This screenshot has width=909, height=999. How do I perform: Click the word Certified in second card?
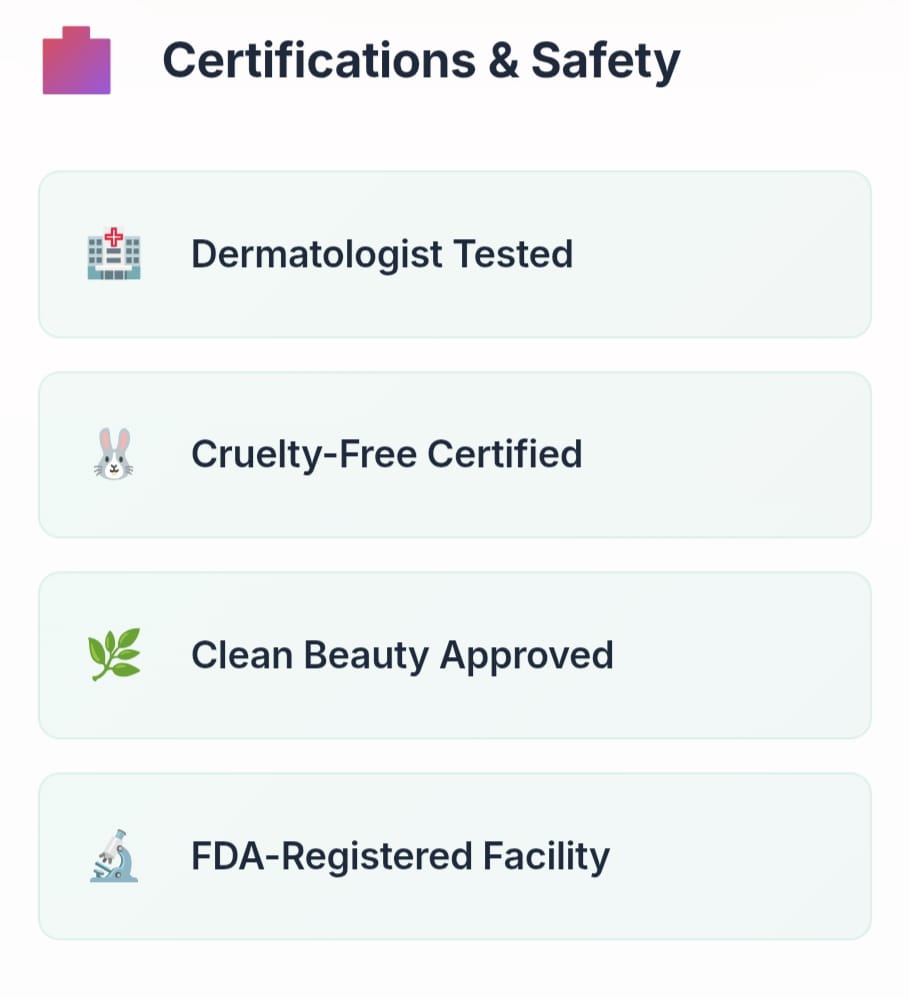505,454
